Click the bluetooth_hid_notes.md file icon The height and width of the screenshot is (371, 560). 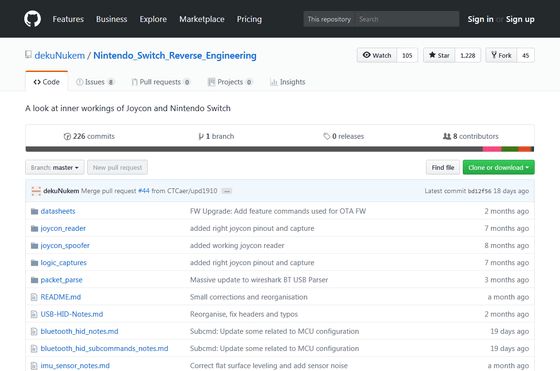(34, 331)
